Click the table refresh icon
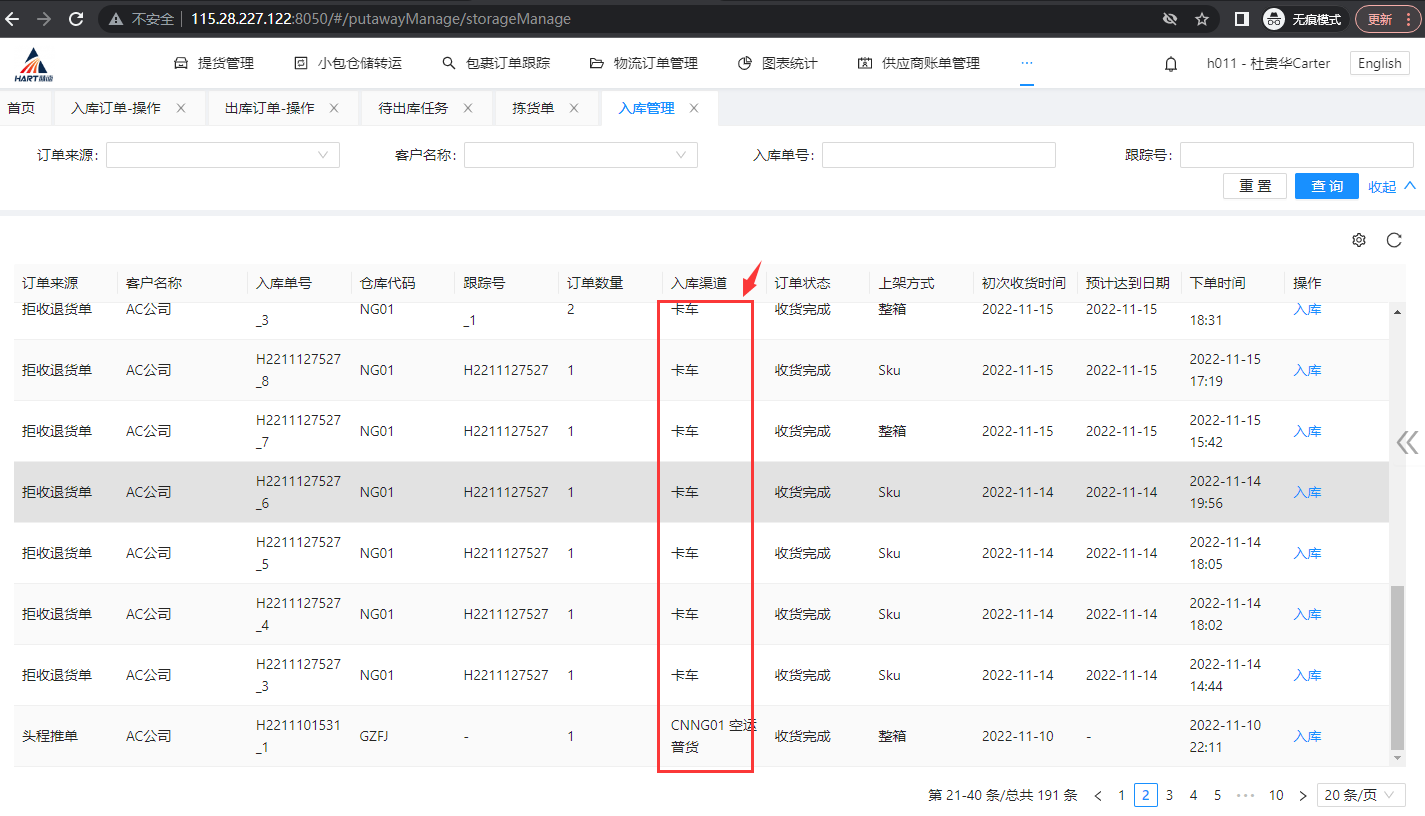Viewport: 1425px width, 816px height. [x=1394, y=240]
